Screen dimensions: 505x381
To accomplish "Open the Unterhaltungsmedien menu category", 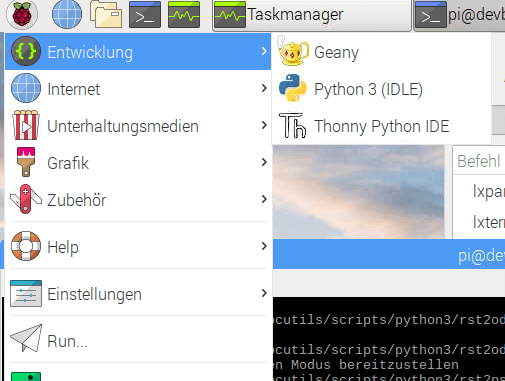I will 138,126.
